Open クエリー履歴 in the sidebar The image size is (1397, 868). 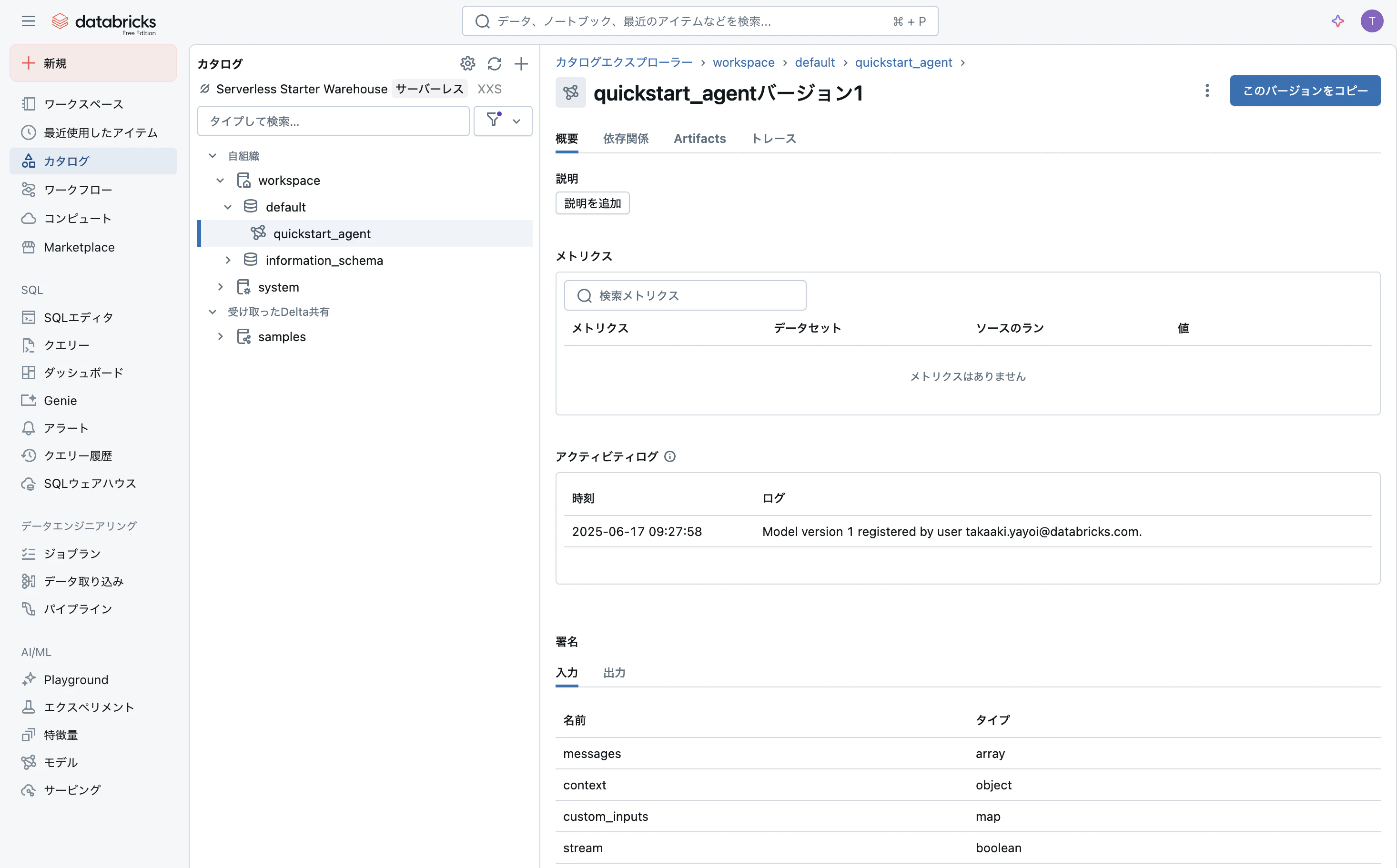(93, 456)
